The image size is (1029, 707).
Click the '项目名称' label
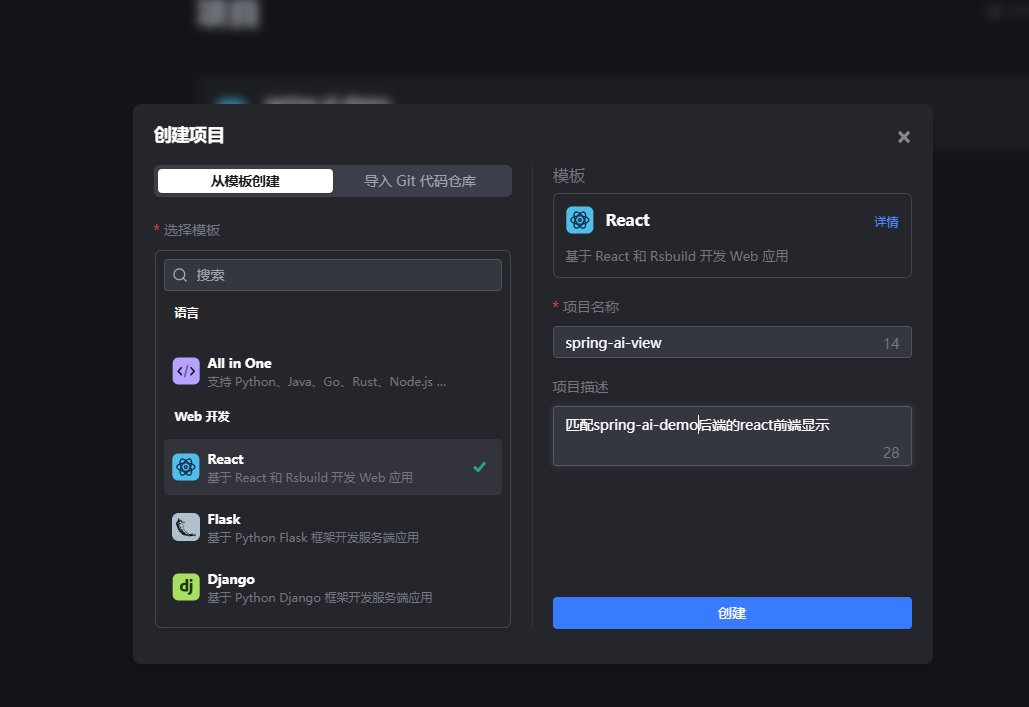(x=591, y=307)
